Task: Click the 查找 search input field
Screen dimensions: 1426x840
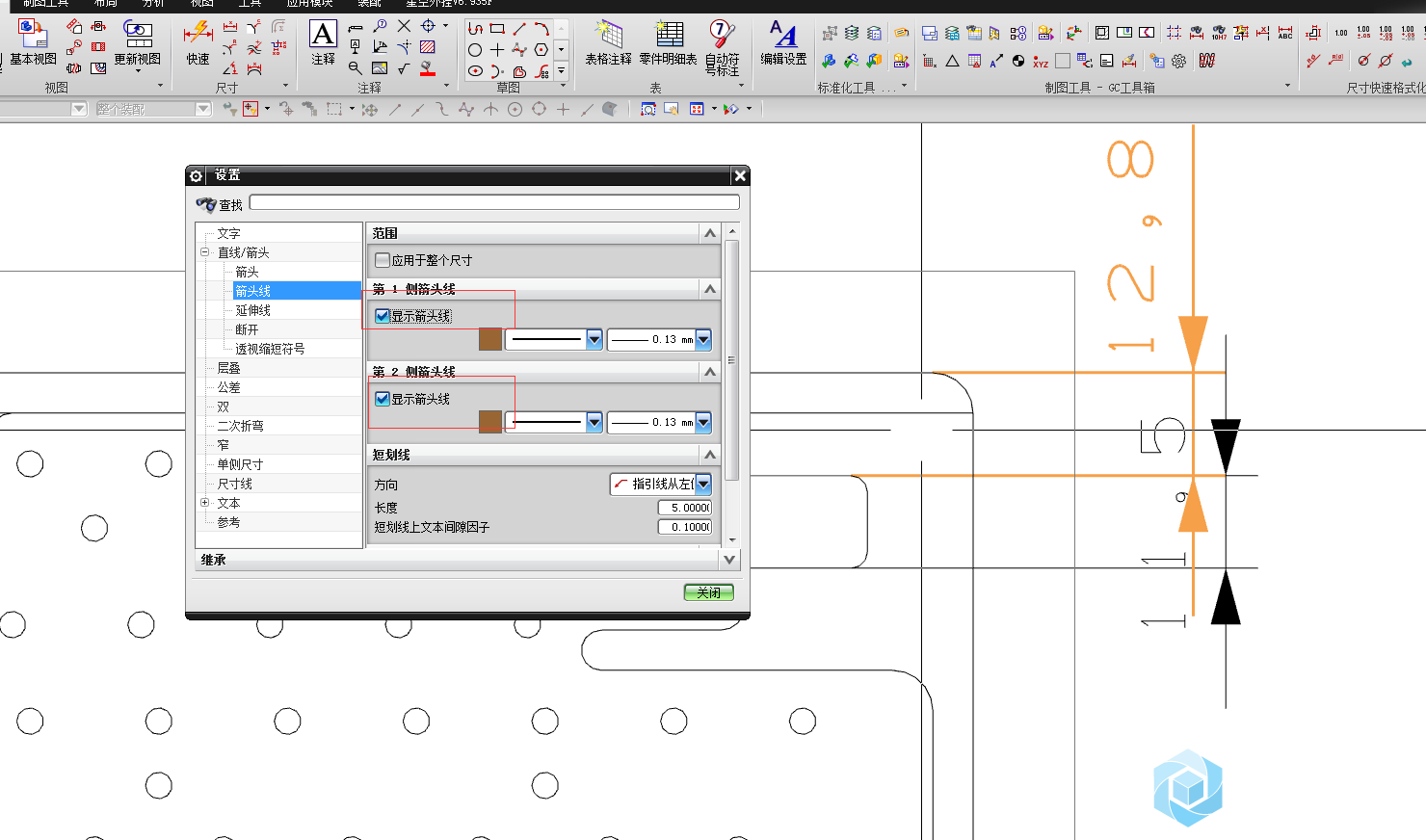Action: pos(494,202)
